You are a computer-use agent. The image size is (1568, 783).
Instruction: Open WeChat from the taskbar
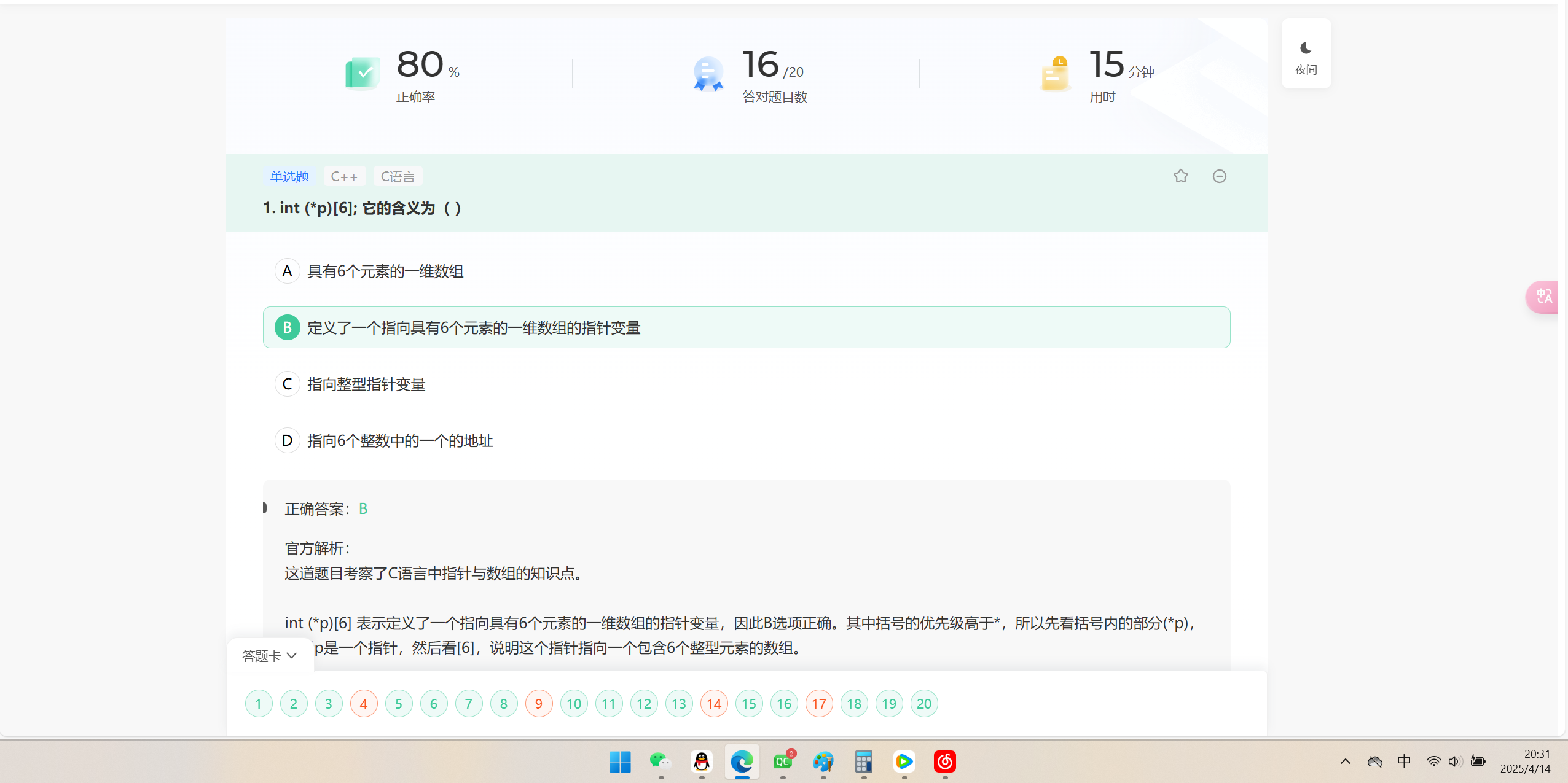(x=661, y=762)
